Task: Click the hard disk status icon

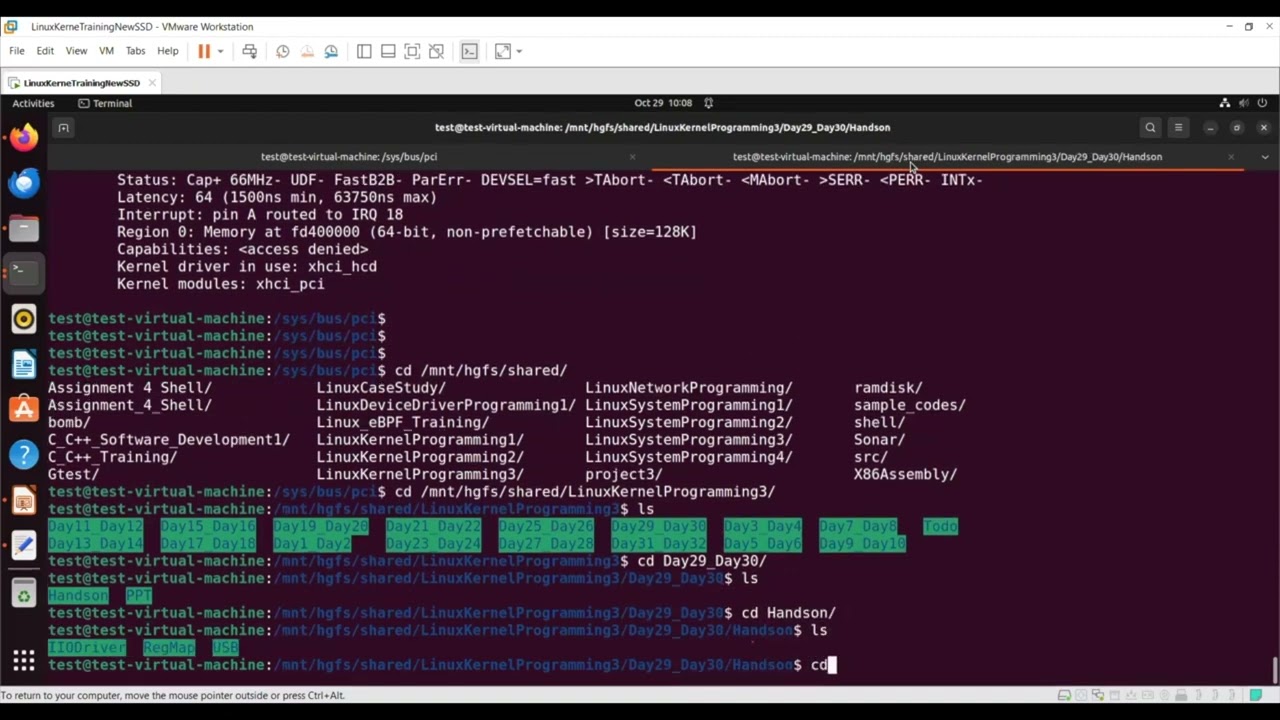Action: [x=1065, y=695]
